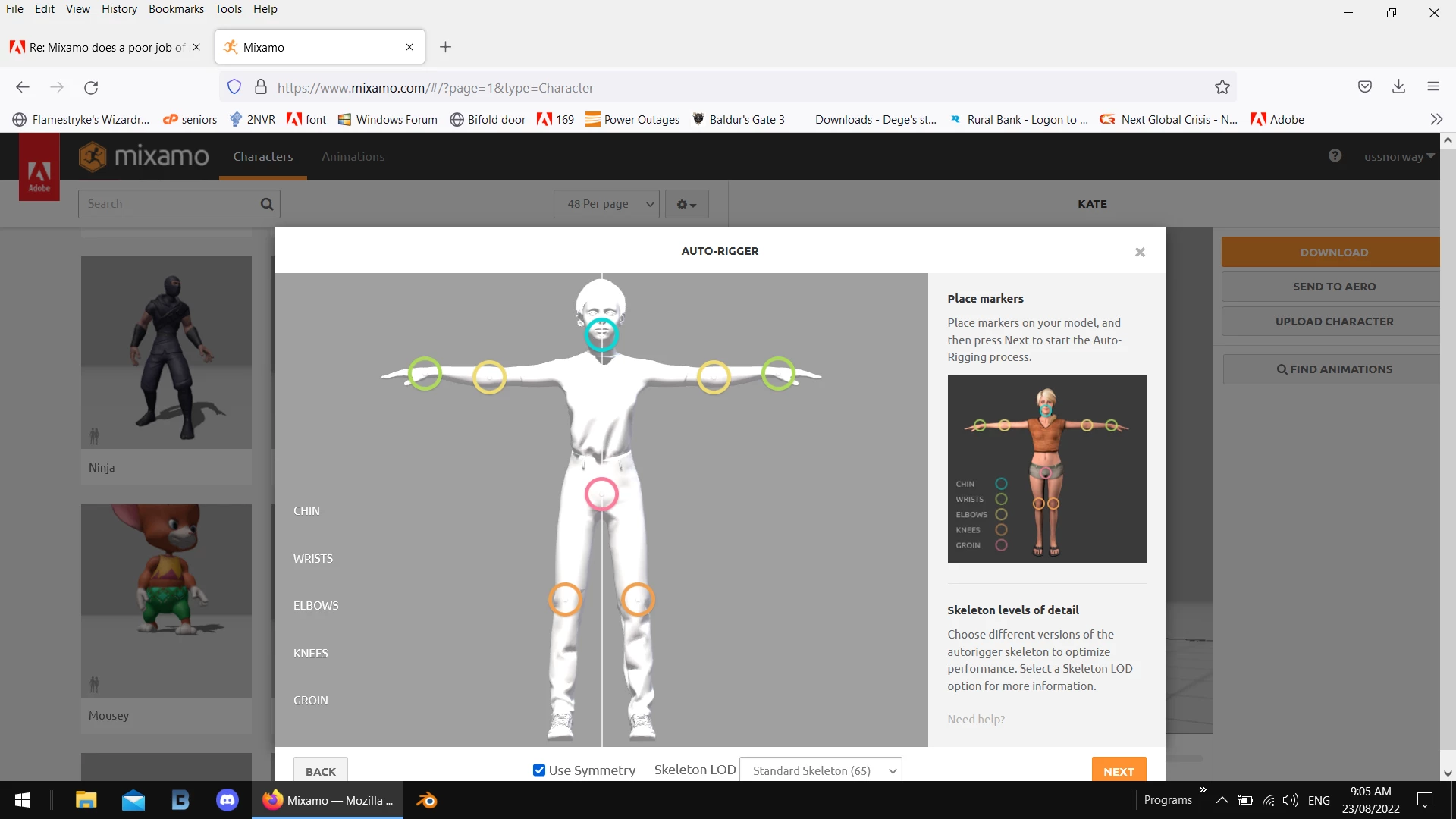The width and height of the screenshot is (1456, 819).
Task: Expand the Skeleton LOD dropdown
Action: click(821, 770)
